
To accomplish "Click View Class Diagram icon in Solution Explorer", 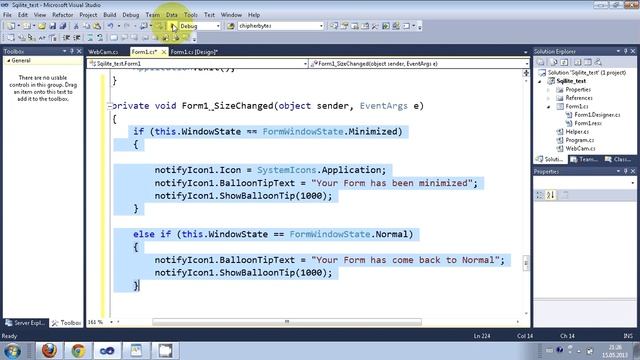I will coord(598,62).
